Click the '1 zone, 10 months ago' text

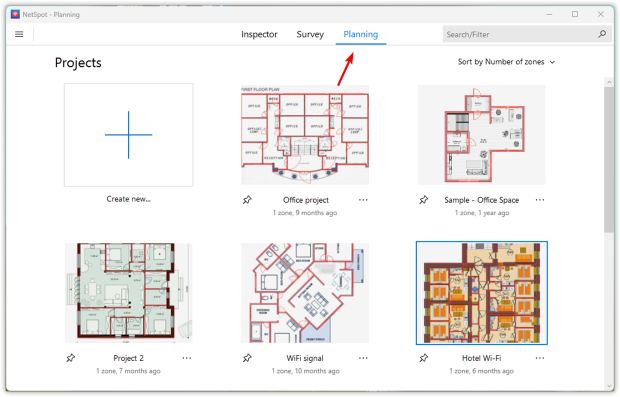[305, 371]
